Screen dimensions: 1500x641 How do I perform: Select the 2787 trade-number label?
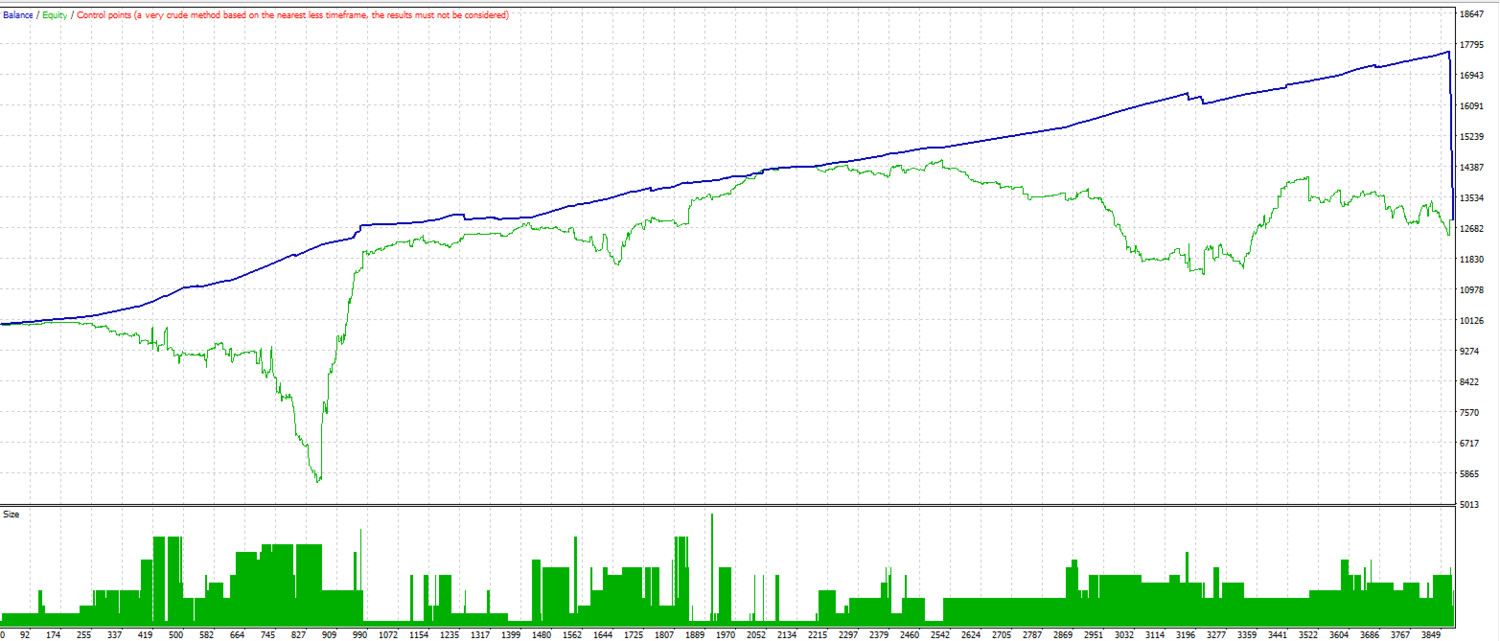(1031, 635)
